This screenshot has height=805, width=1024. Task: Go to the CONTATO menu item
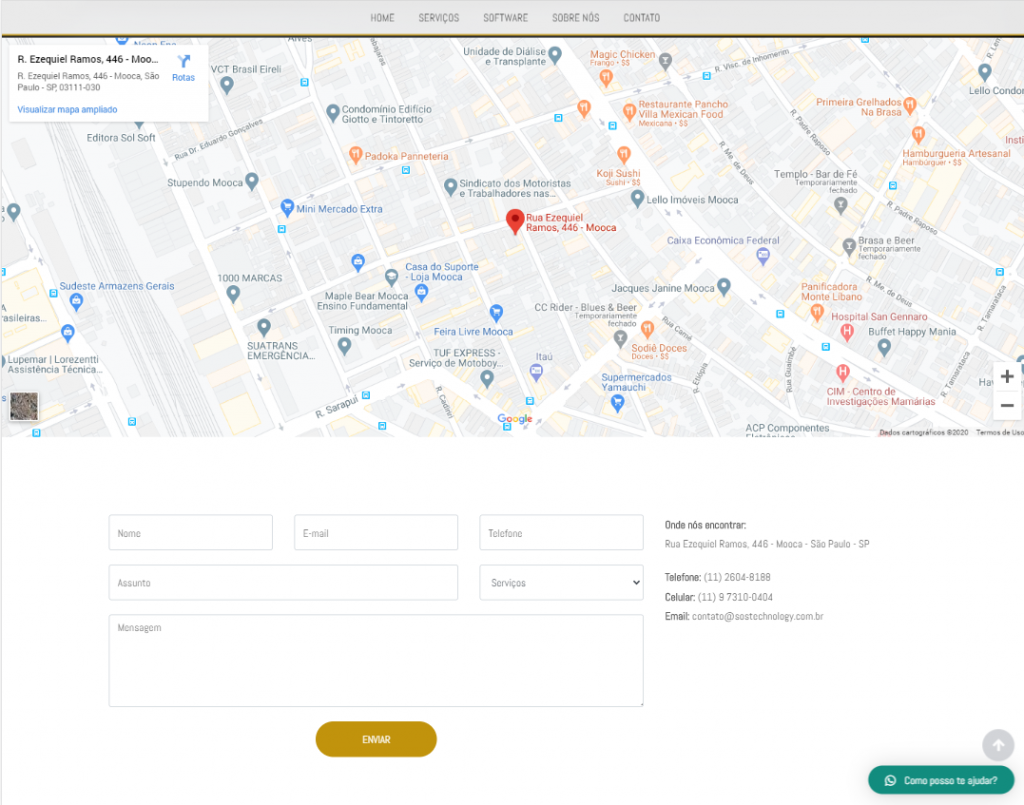(x=641, y=18)
